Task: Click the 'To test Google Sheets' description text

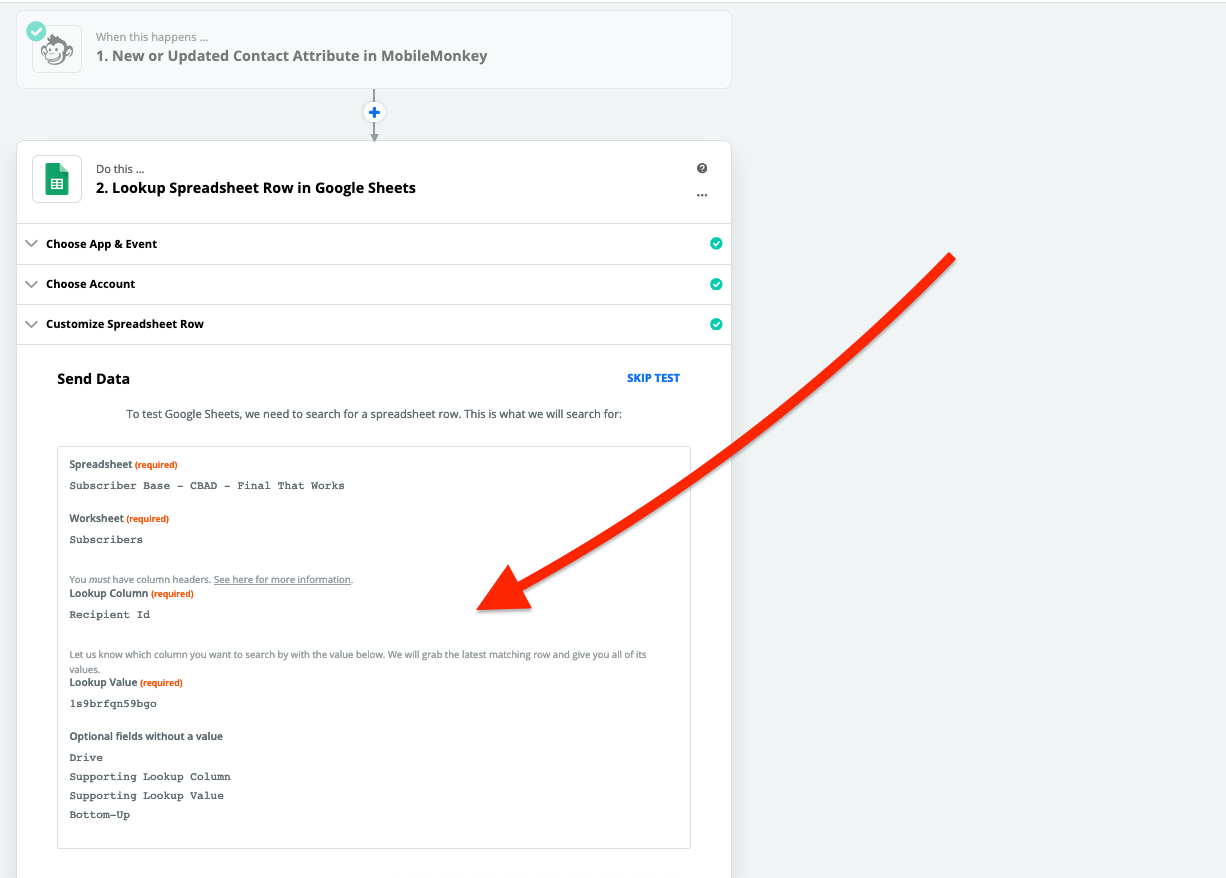Action: tap(374, 413)
